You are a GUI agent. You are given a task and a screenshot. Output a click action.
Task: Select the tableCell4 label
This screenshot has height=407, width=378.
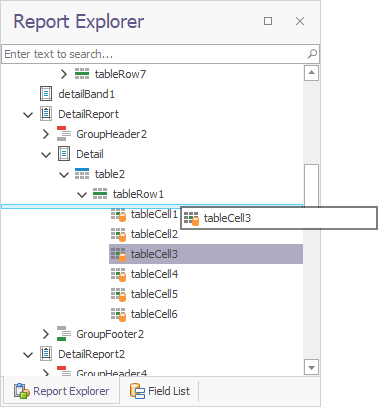click(154, 274)
